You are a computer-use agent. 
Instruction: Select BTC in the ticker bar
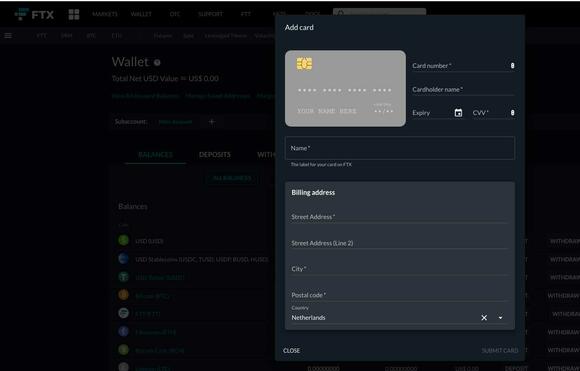(91, 36)
